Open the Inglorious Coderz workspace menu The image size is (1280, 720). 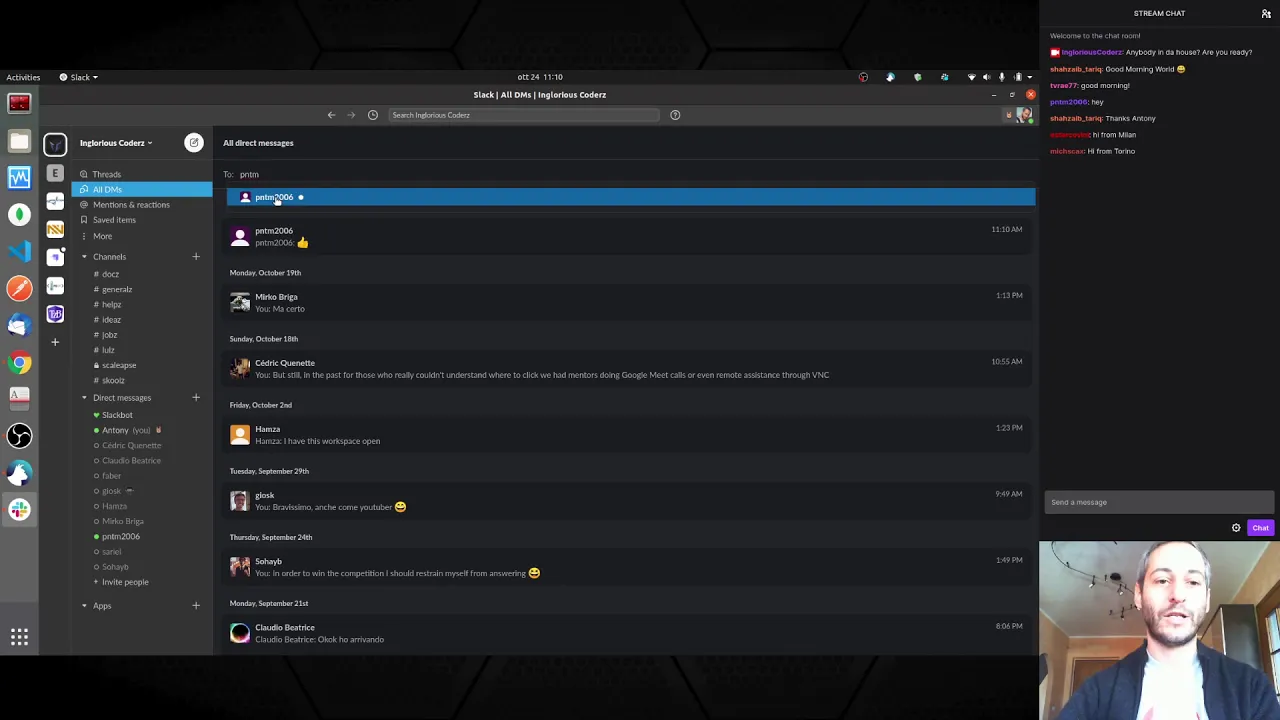coord(116,143)
